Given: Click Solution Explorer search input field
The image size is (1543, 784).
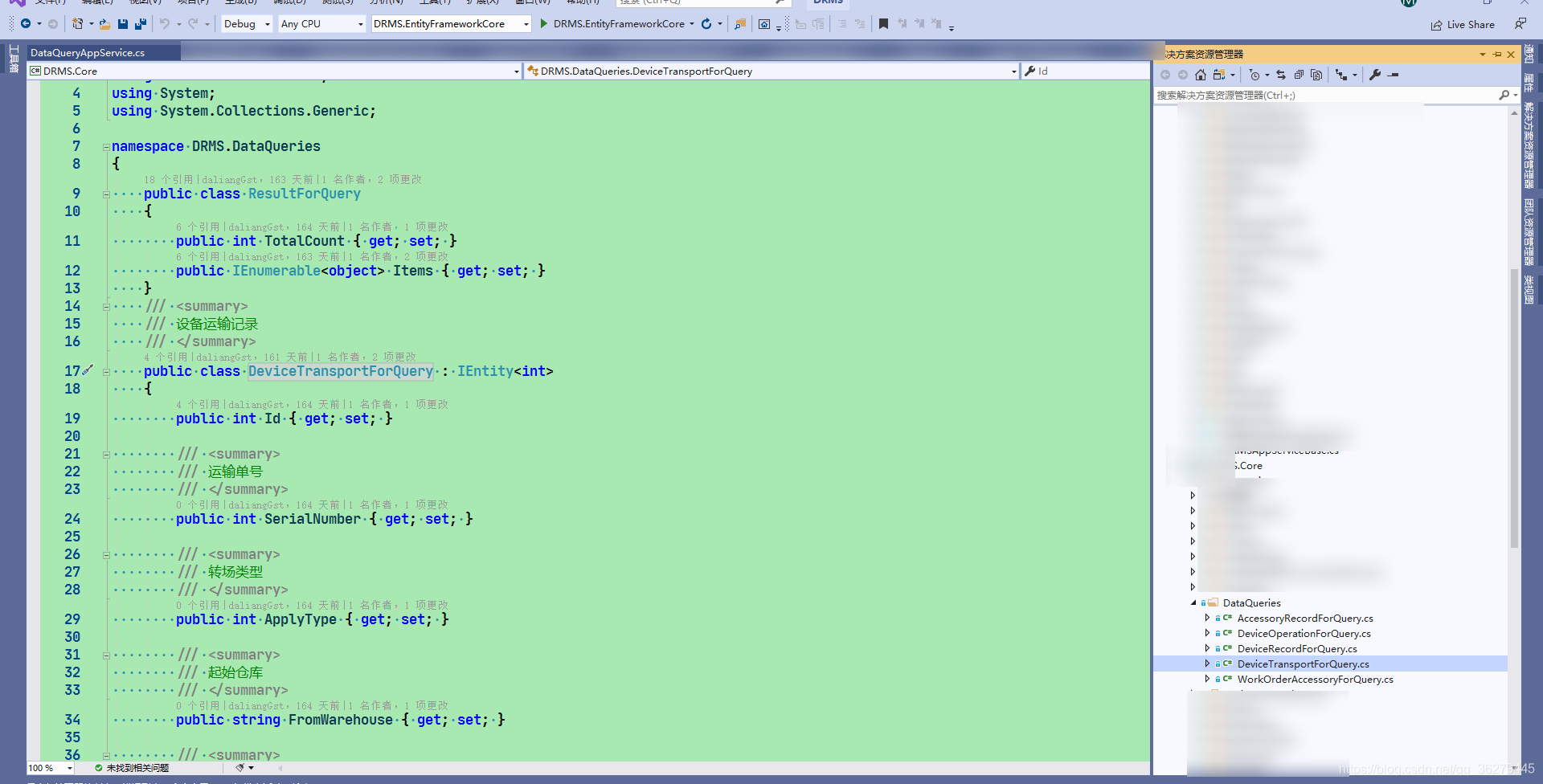Looking at the screenshot, I should click(1325, 96).
